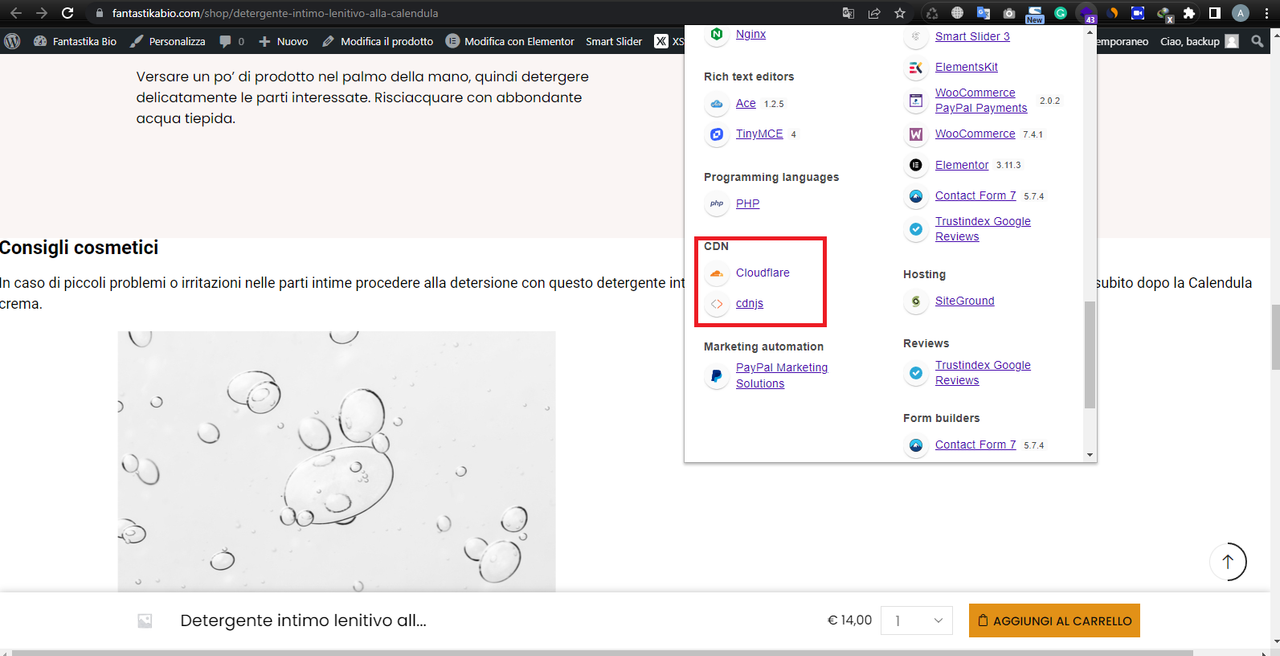The image size is (1280, 656).
Task: Click the PayPal Marketing Solutions logo icon
Action: tap(716, 377)
